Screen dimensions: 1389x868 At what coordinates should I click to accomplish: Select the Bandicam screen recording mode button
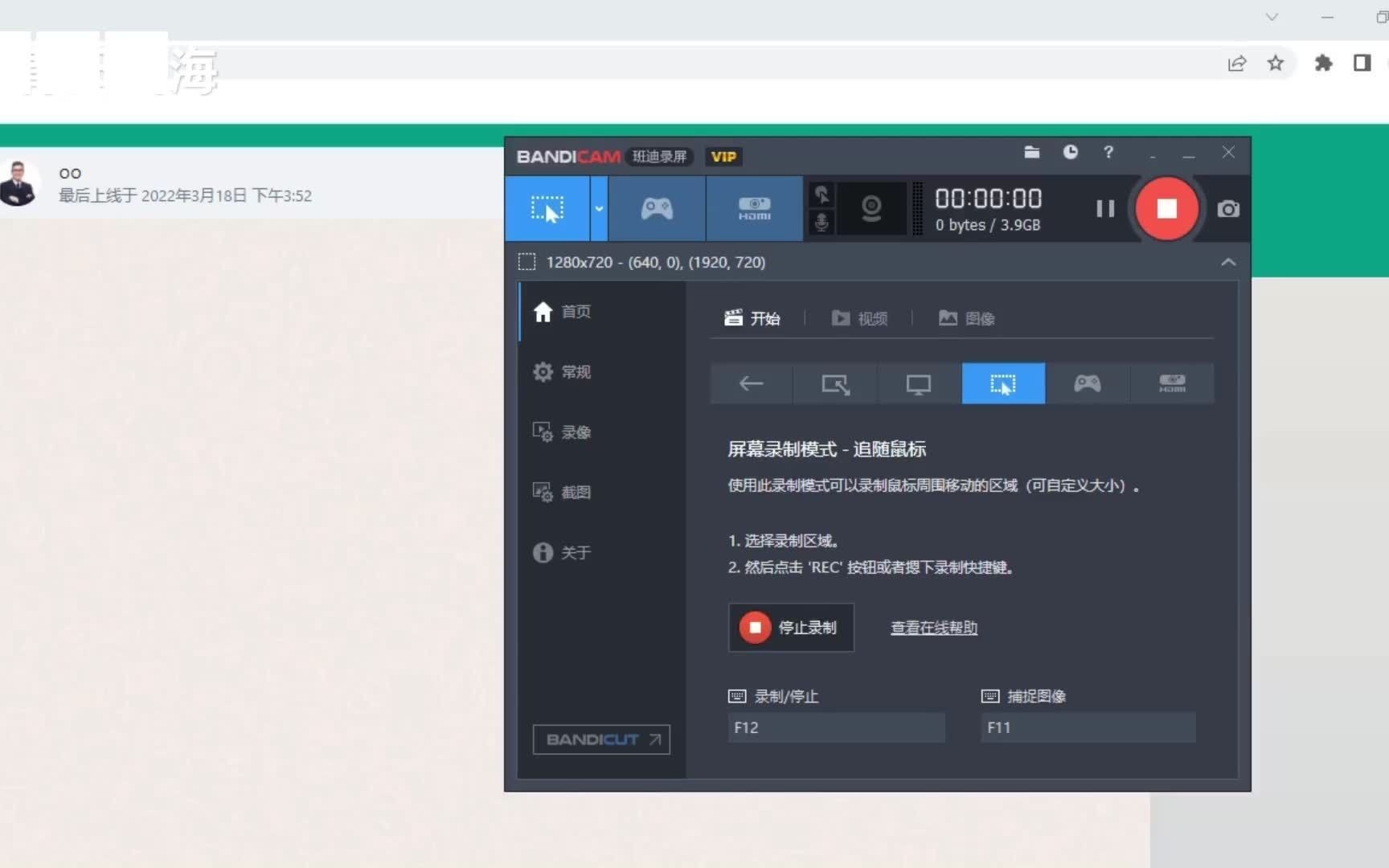tap(547, 209)
